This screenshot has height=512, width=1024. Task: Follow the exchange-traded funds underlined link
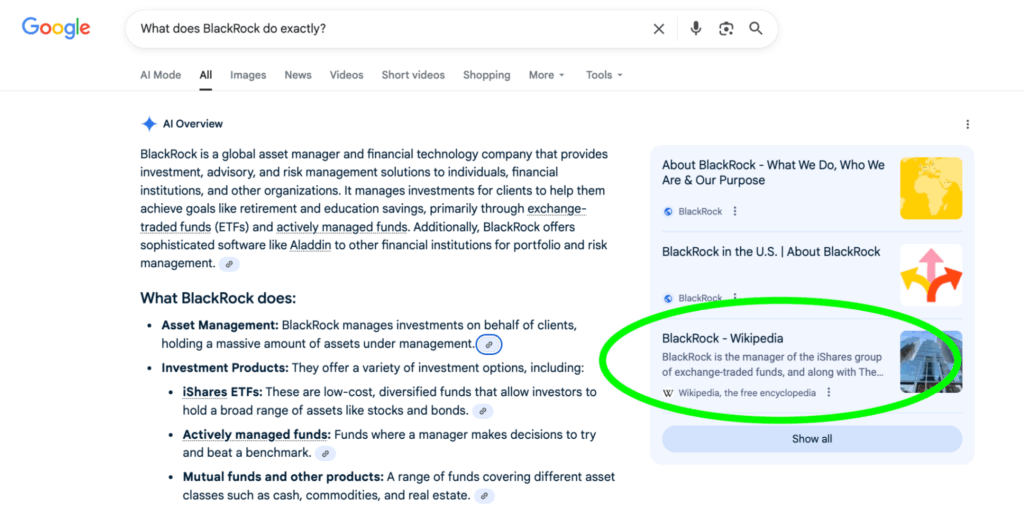[x=556, y=209]
